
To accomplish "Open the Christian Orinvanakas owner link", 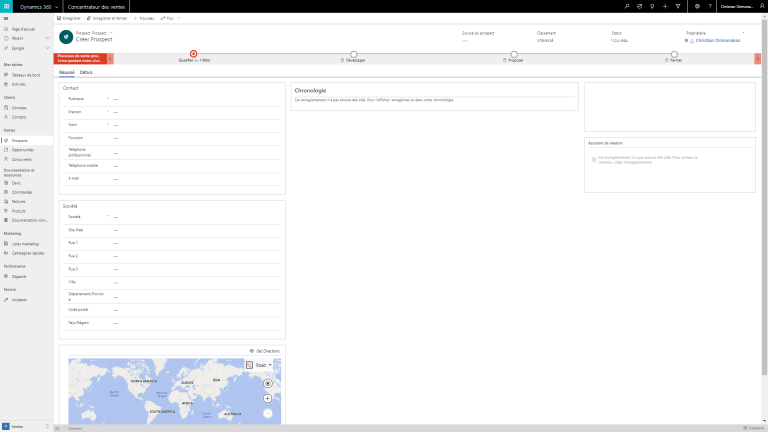I will tap(719, 41).
